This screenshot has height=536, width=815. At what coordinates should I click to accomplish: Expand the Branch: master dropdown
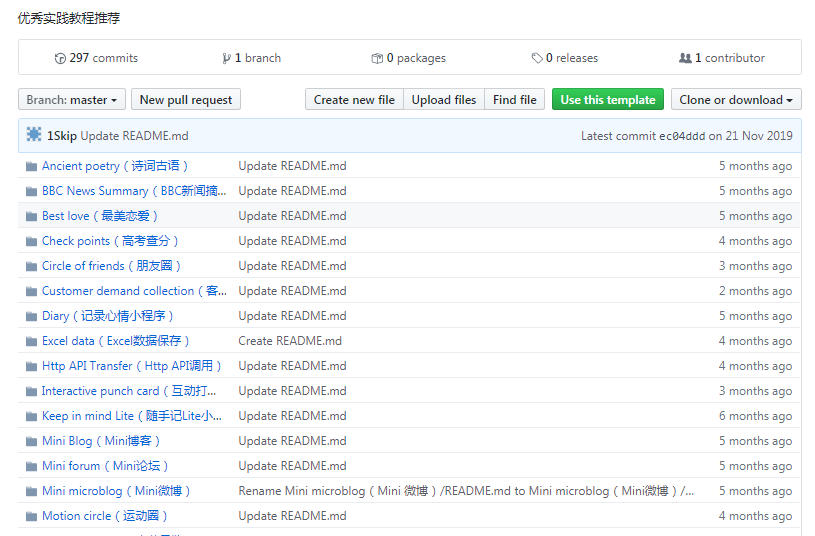72,99
